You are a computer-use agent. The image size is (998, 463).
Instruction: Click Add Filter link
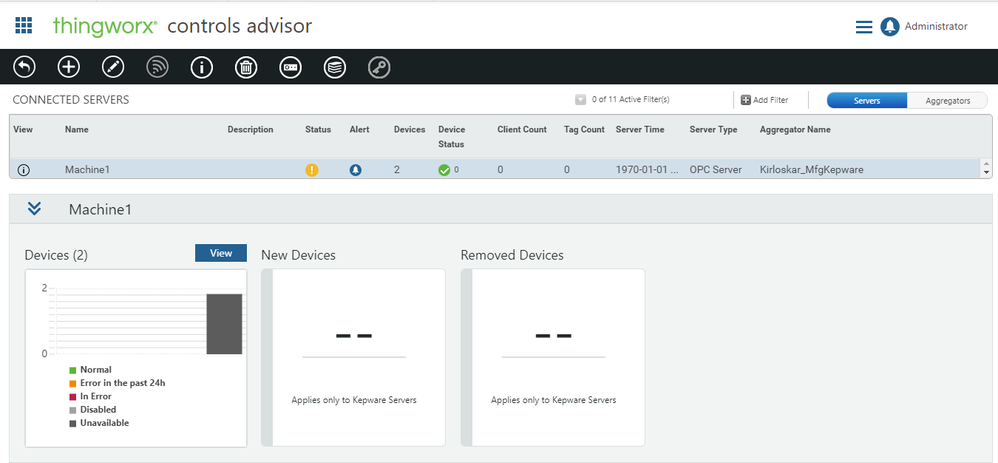click(x=770, y=100)
